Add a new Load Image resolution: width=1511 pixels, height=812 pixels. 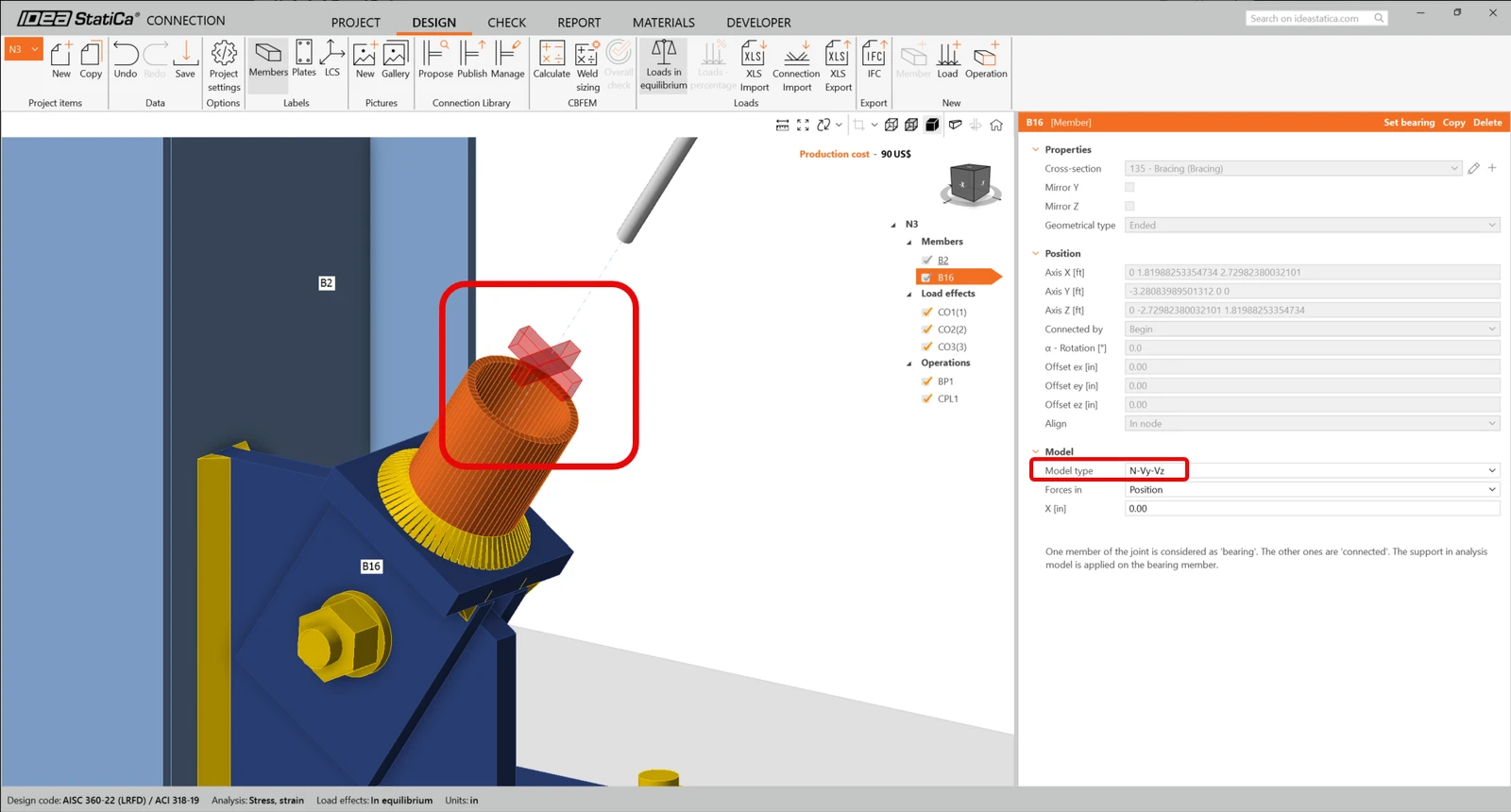tap(947, 60)
